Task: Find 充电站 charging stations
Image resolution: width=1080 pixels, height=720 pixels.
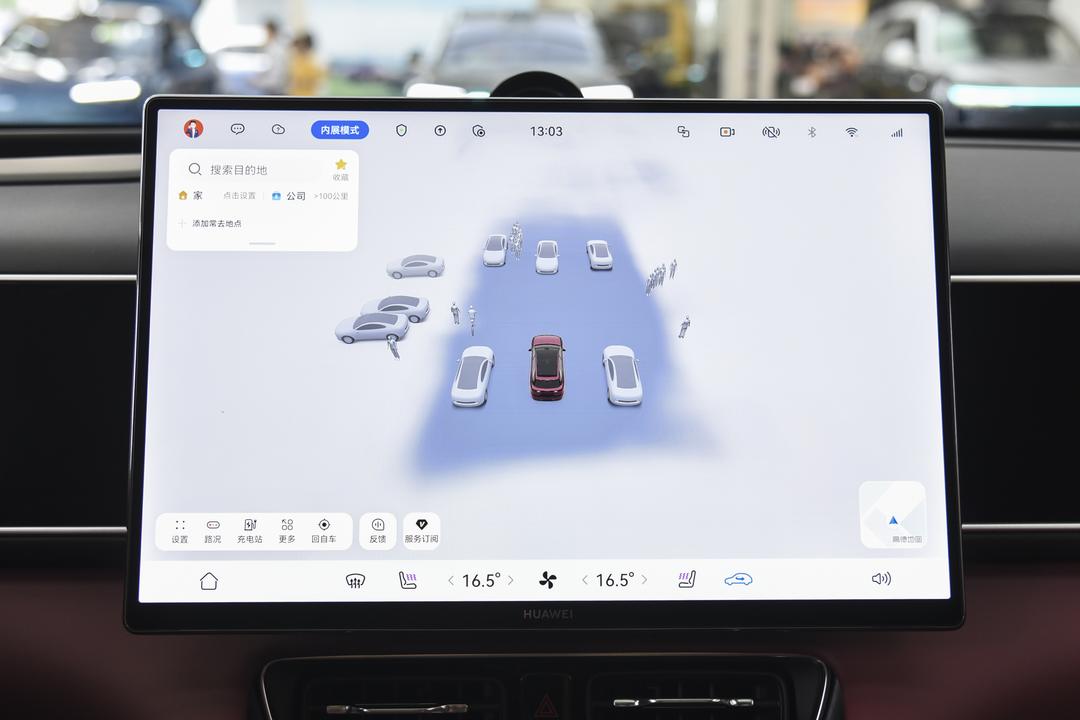Action: 249,531
